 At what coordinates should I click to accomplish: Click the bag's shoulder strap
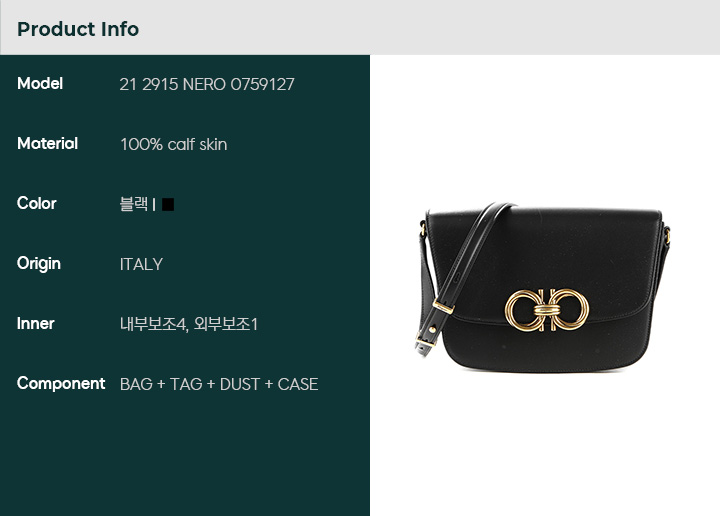460,271
